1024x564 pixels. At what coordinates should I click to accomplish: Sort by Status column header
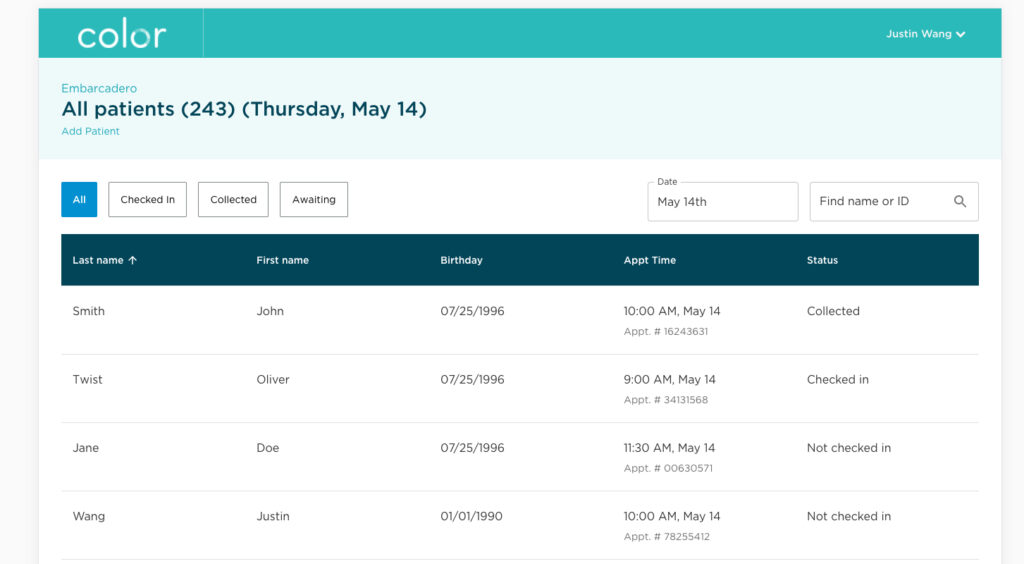(822, 260)
